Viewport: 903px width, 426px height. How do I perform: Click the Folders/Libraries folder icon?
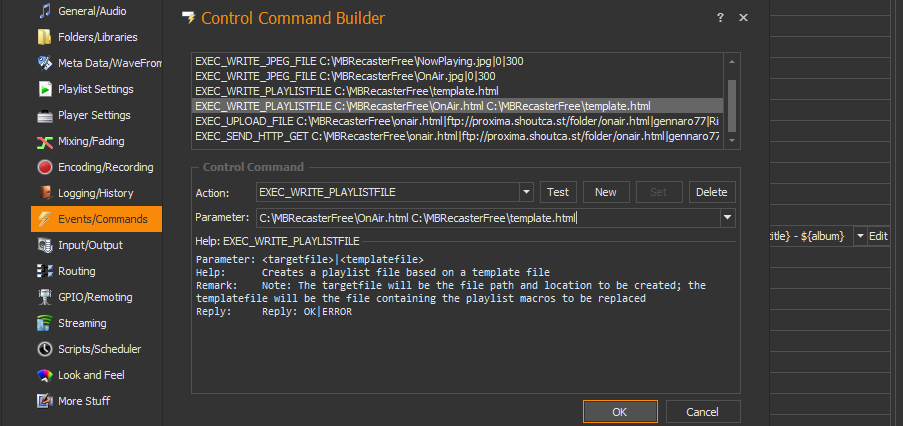[x=44, y=37]
